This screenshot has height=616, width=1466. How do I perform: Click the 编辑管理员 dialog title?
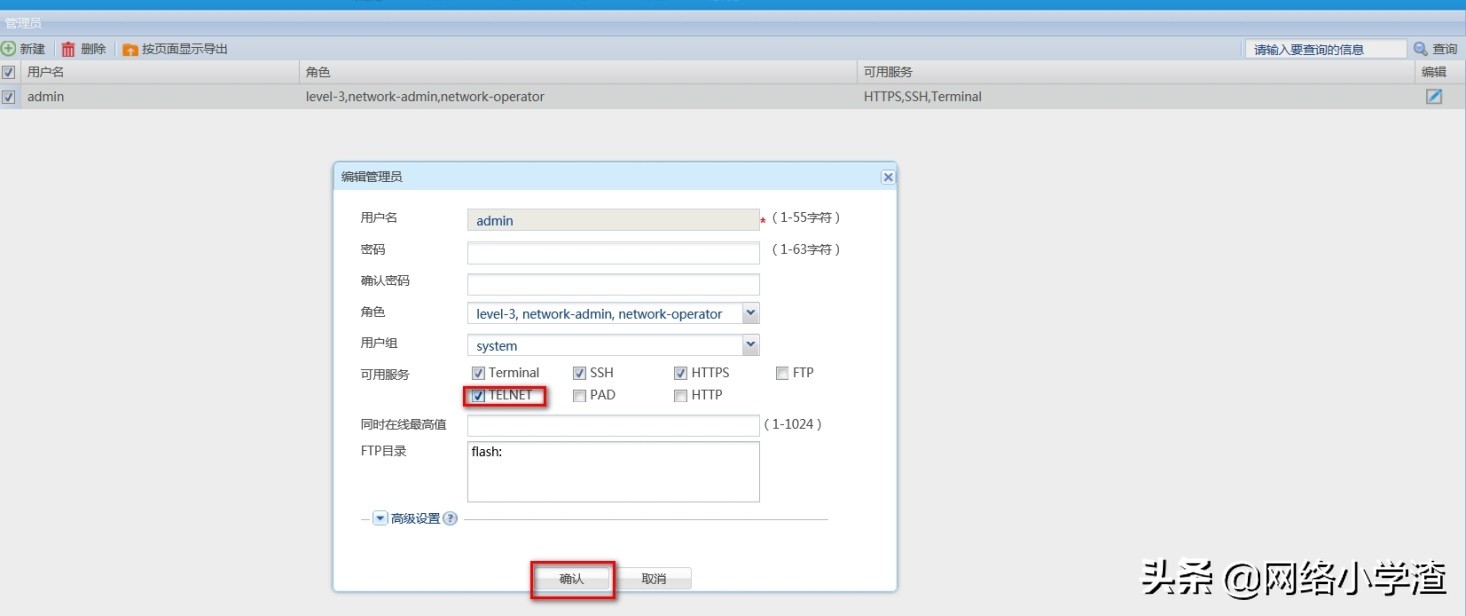(372, 177)
